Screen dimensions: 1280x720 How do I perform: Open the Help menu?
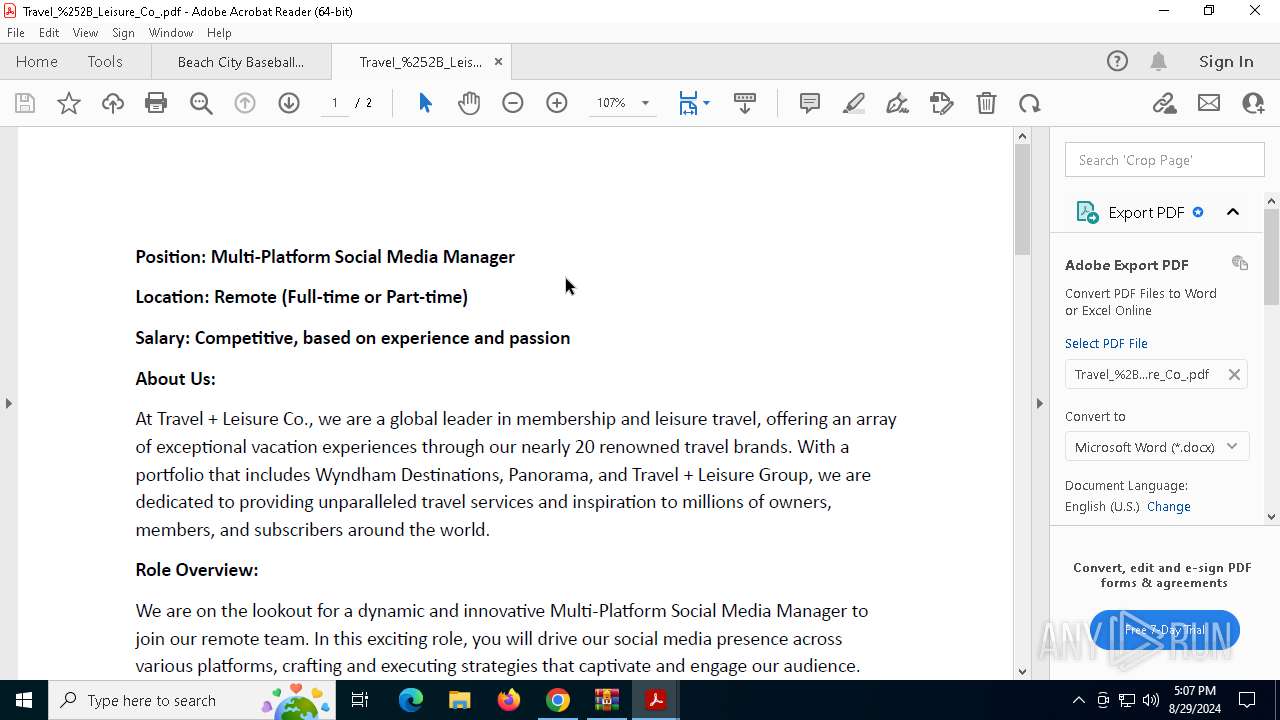pos(219,33)
